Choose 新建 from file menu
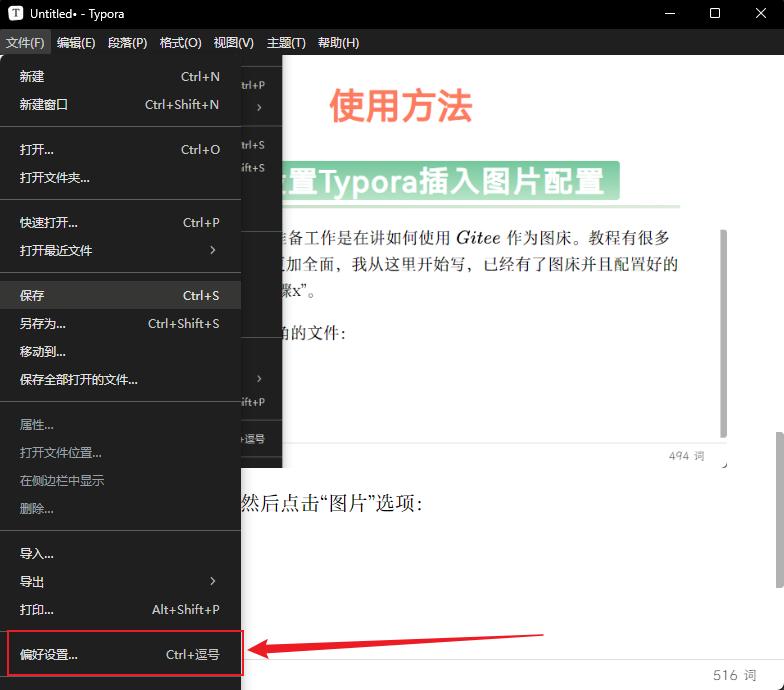The height and width of the screenshot is (690, 784). [120, 76]
